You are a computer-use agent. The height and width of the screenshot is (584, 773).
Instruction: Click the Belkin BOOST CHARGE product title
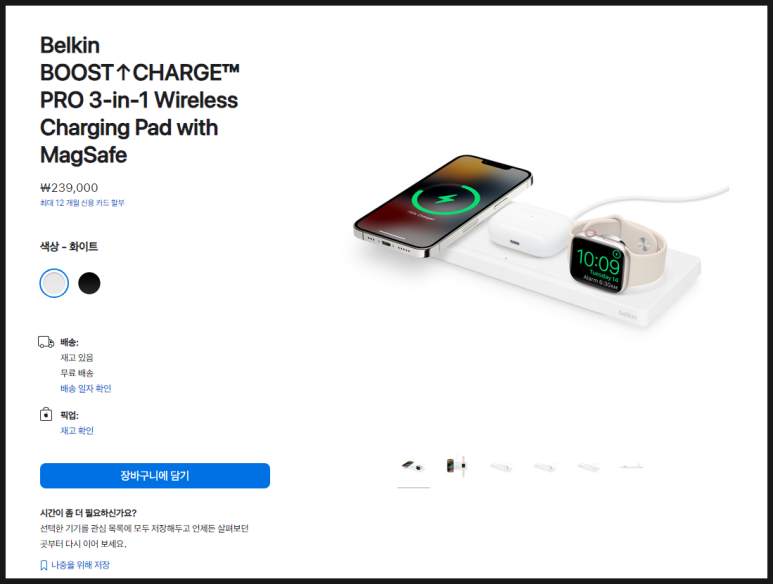coord(140,100)
